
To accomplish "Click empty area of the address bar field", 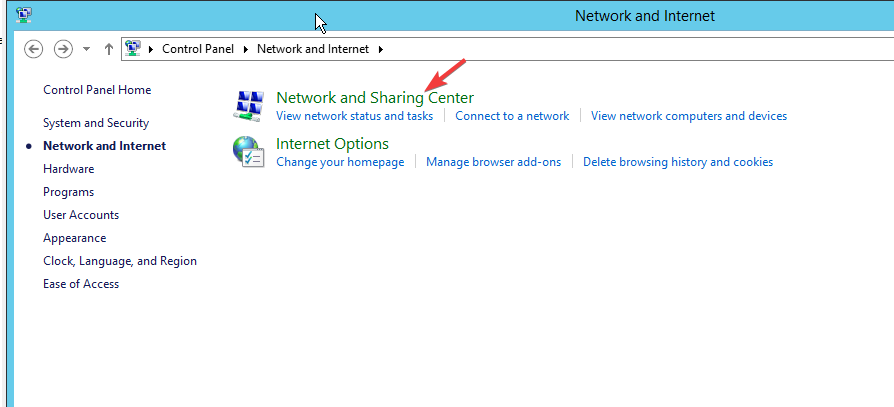I will click(x=639, y=49).
